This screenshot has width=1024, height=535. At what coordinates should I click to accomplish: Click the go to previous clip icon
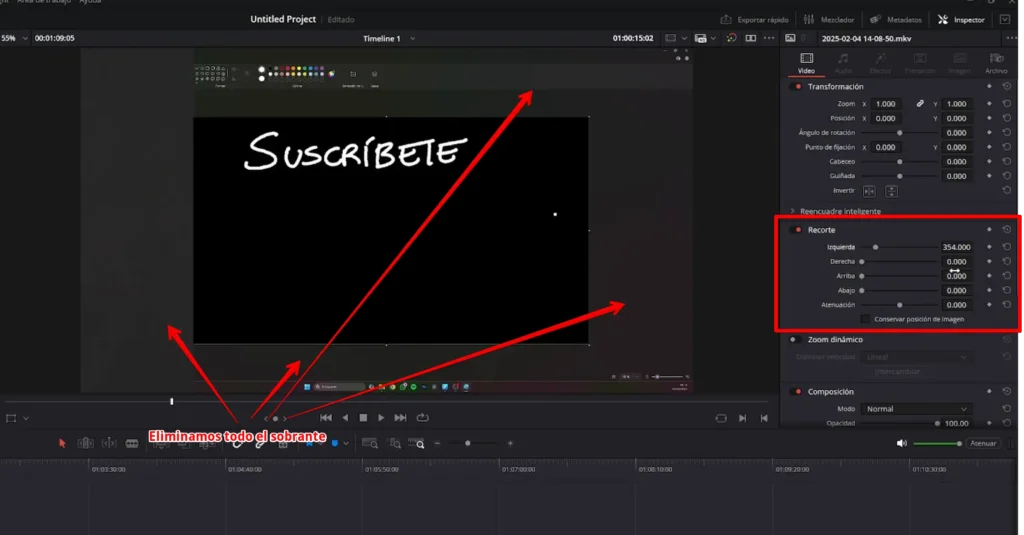(x=764, y=419)
